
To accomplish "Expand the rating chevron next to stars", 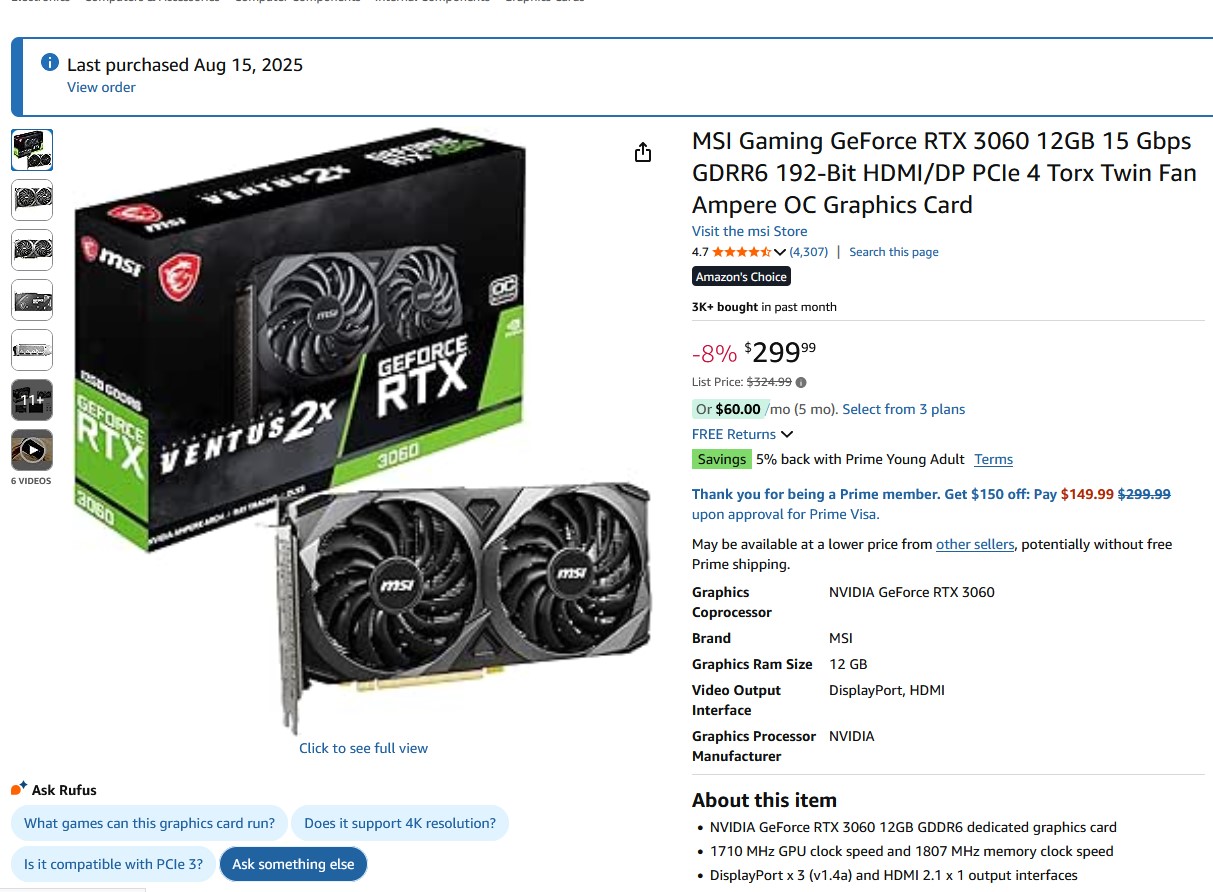I will [780, 252].
